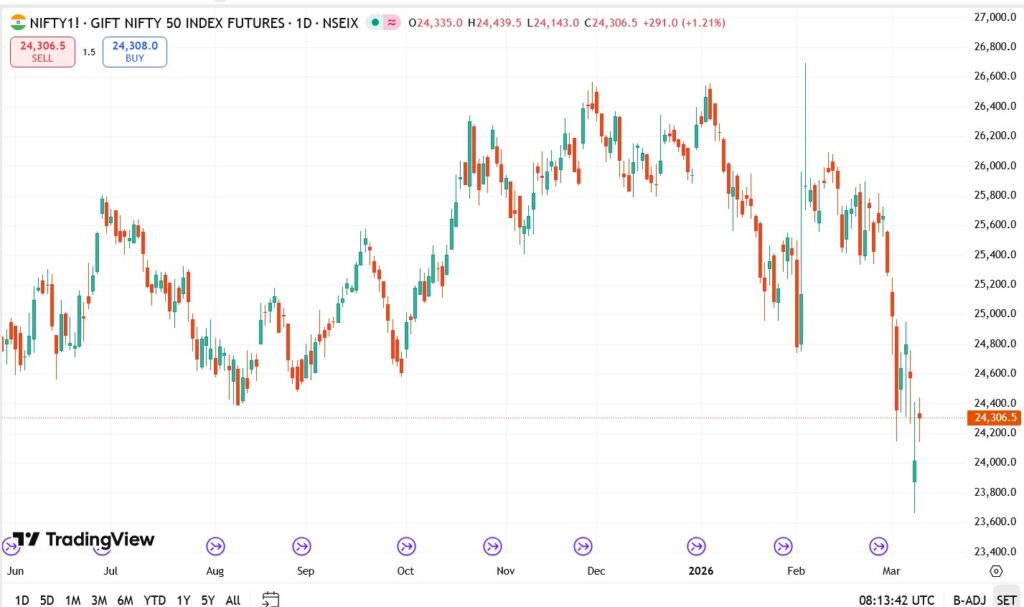Open chart settings hexagon icon

point(996,571)
